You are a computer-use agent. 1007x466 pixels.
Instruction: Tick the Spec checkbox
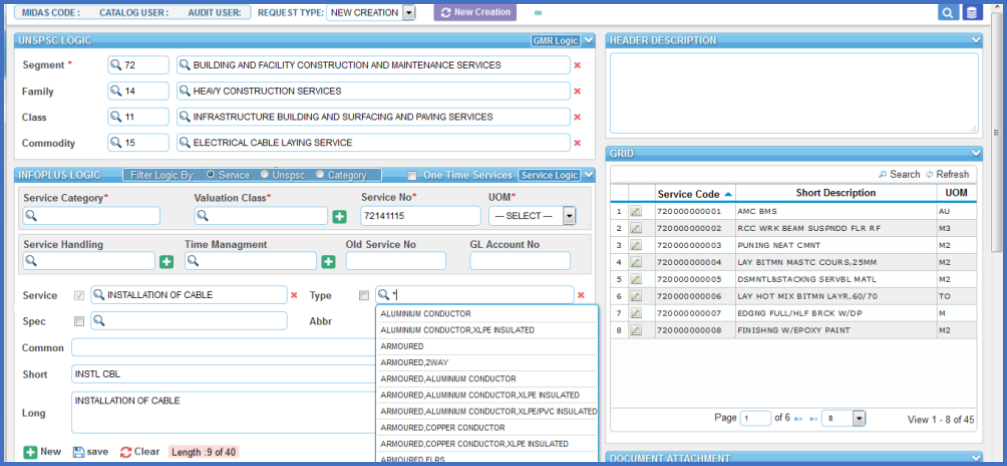[x=79, y=321]
